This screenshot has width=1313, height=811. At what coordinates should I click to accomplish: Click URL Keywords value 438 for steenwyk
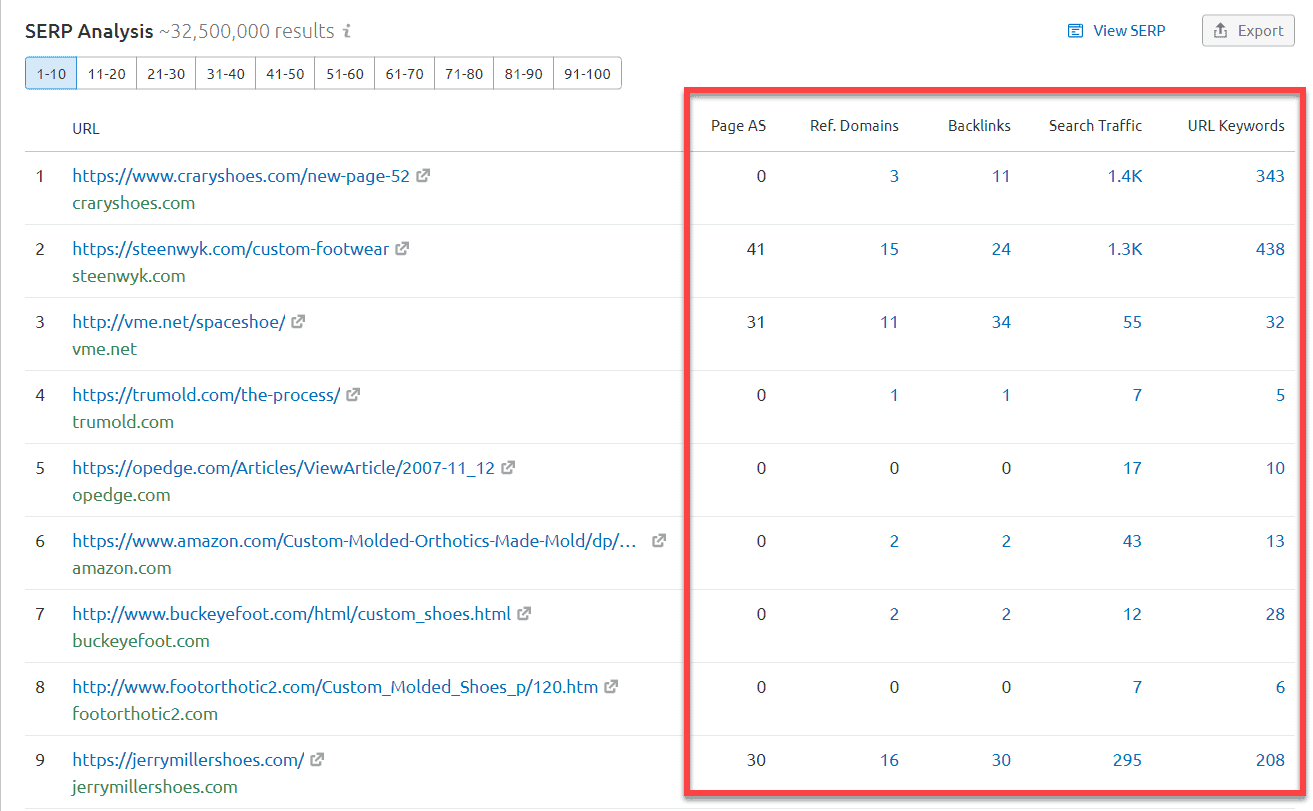point(1270,249)
